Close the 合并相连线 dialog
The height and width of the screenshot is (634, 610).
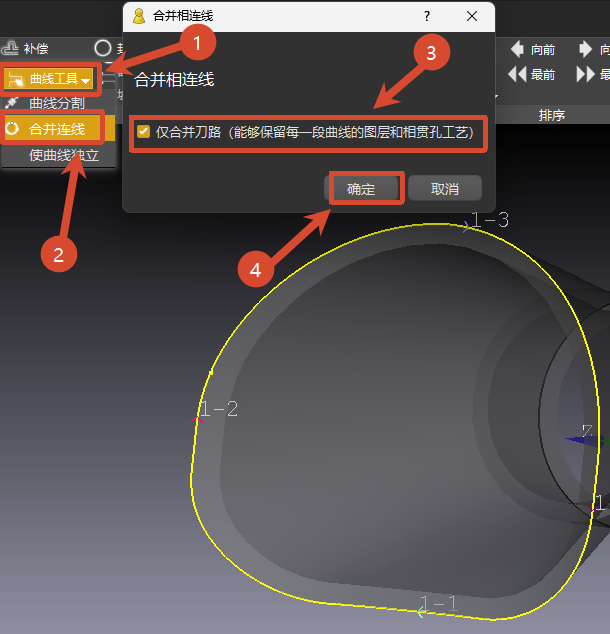coord(472,16)
